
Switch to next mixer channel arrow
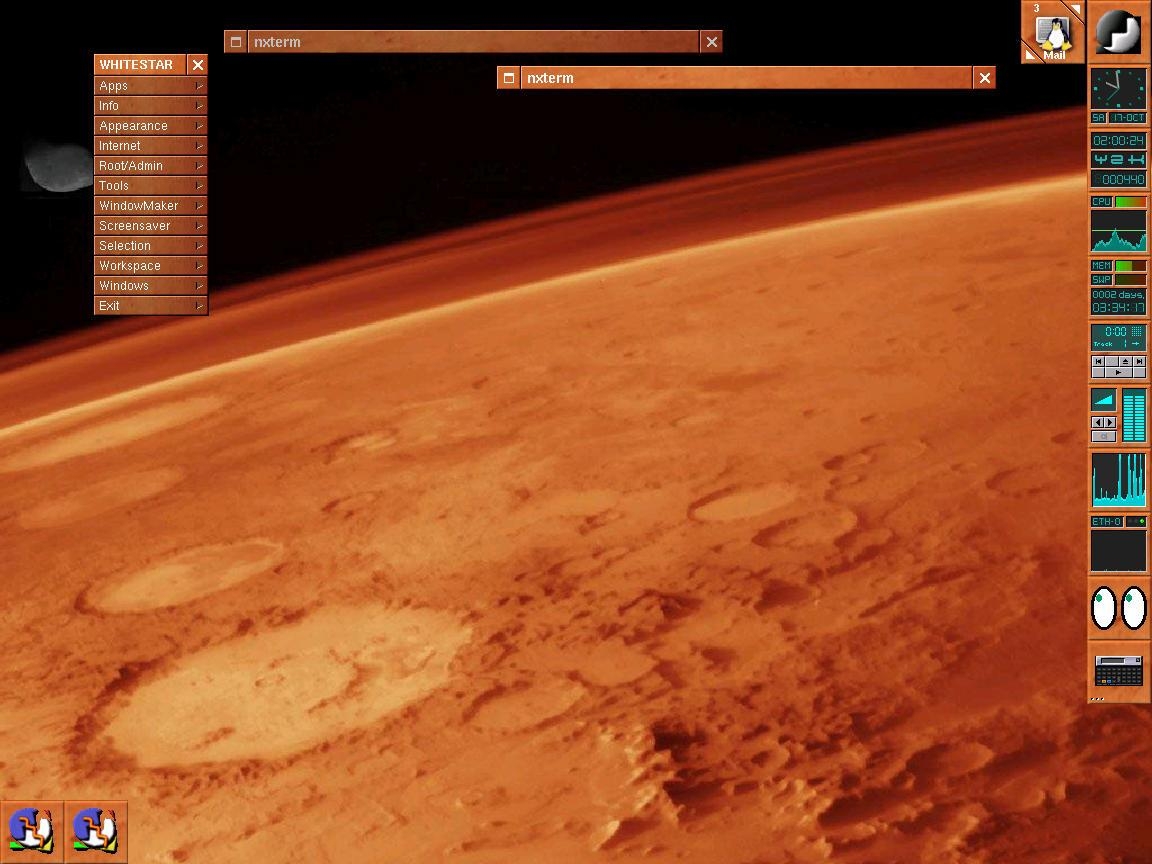[1109, 422]
